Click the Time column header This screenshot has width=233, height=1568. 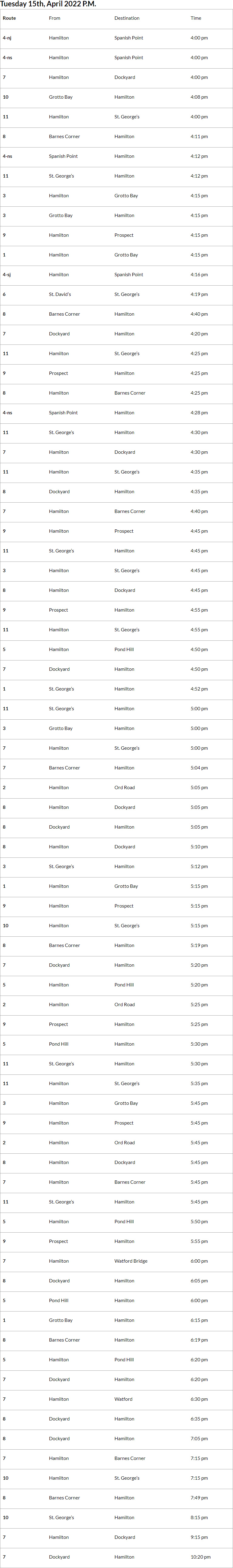pos(196,18)
